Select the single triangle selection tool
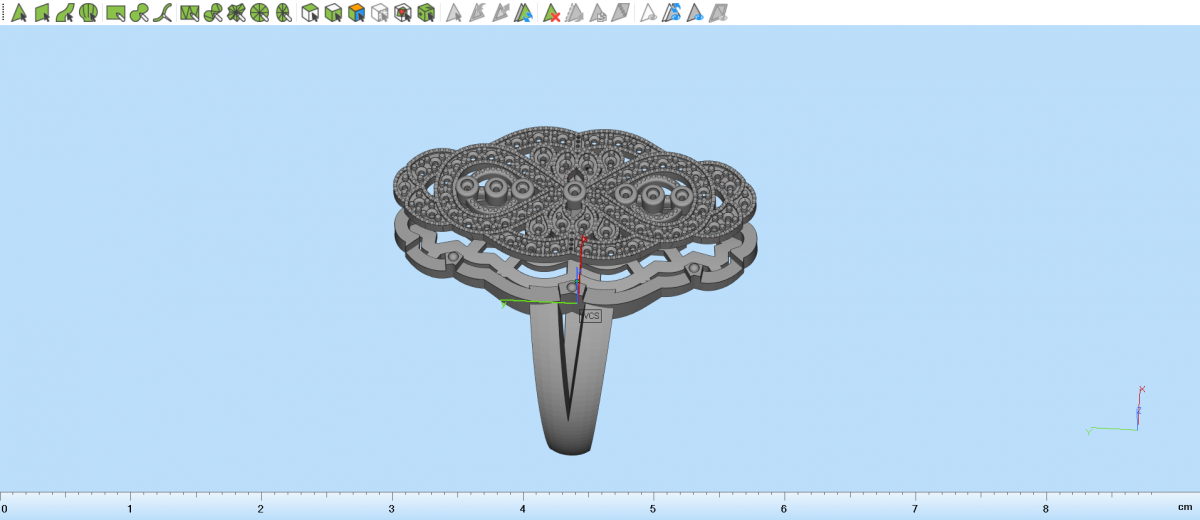 [18, 13]
